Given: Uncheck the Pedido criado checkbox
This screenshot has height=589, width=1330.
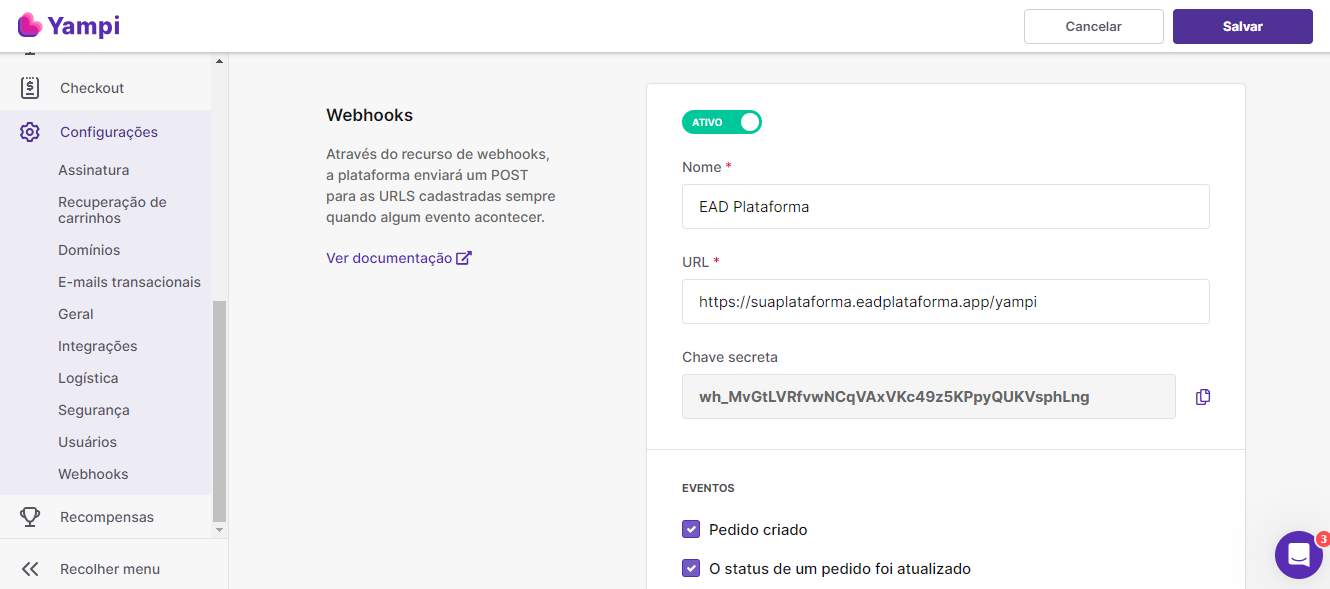Looking at the screenshot, I should (x=691, y=529).
